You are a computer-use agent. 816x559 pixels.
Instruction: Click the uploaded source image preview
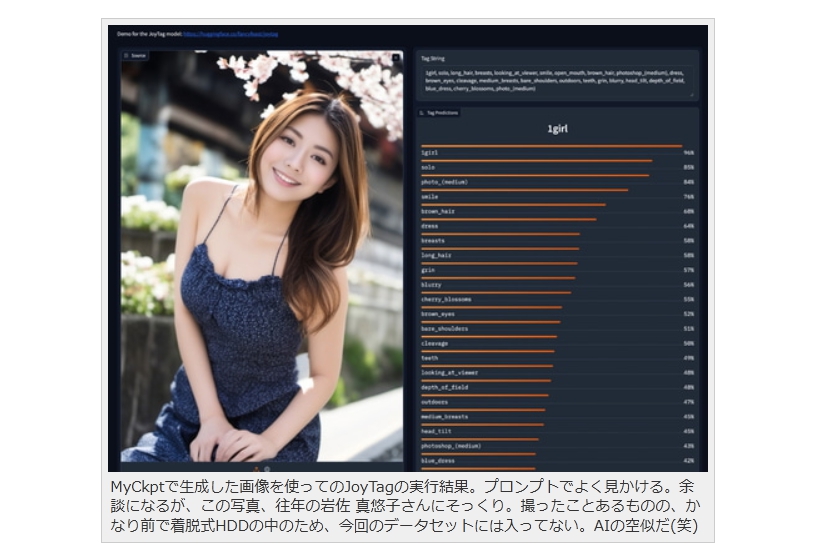pos(262,260)
